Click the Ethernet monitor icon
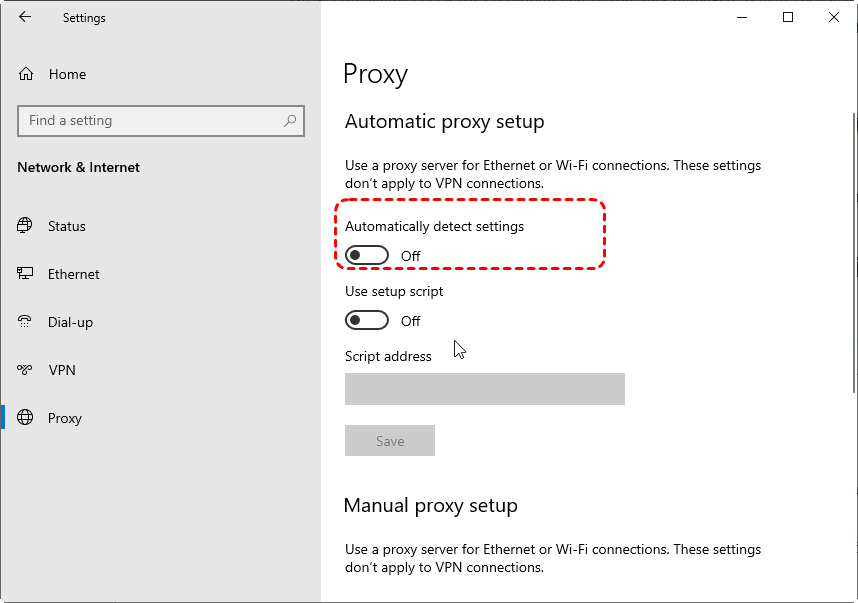 26,274
